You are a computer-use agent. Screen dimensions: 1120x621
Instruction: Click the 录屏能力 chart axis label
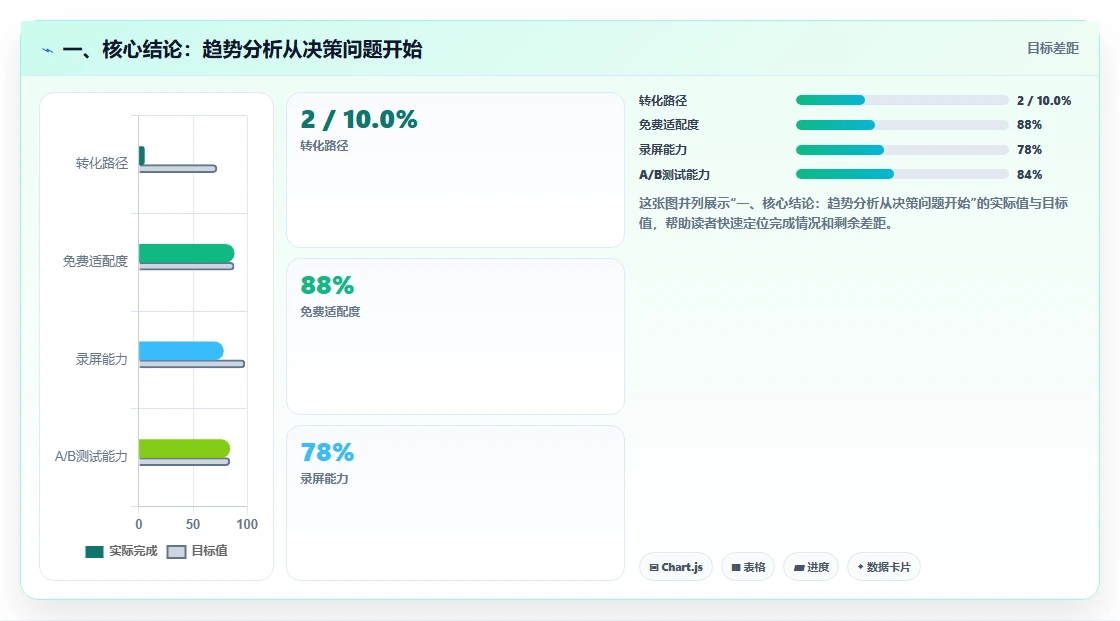pyautogui.click(x=101, y=359)
